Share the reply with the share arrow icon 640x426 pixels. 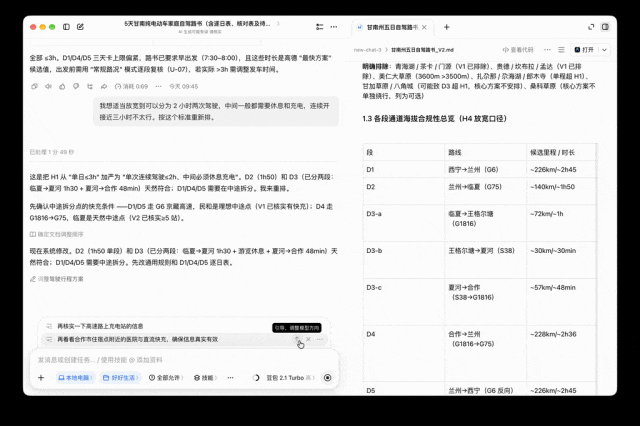104,87
